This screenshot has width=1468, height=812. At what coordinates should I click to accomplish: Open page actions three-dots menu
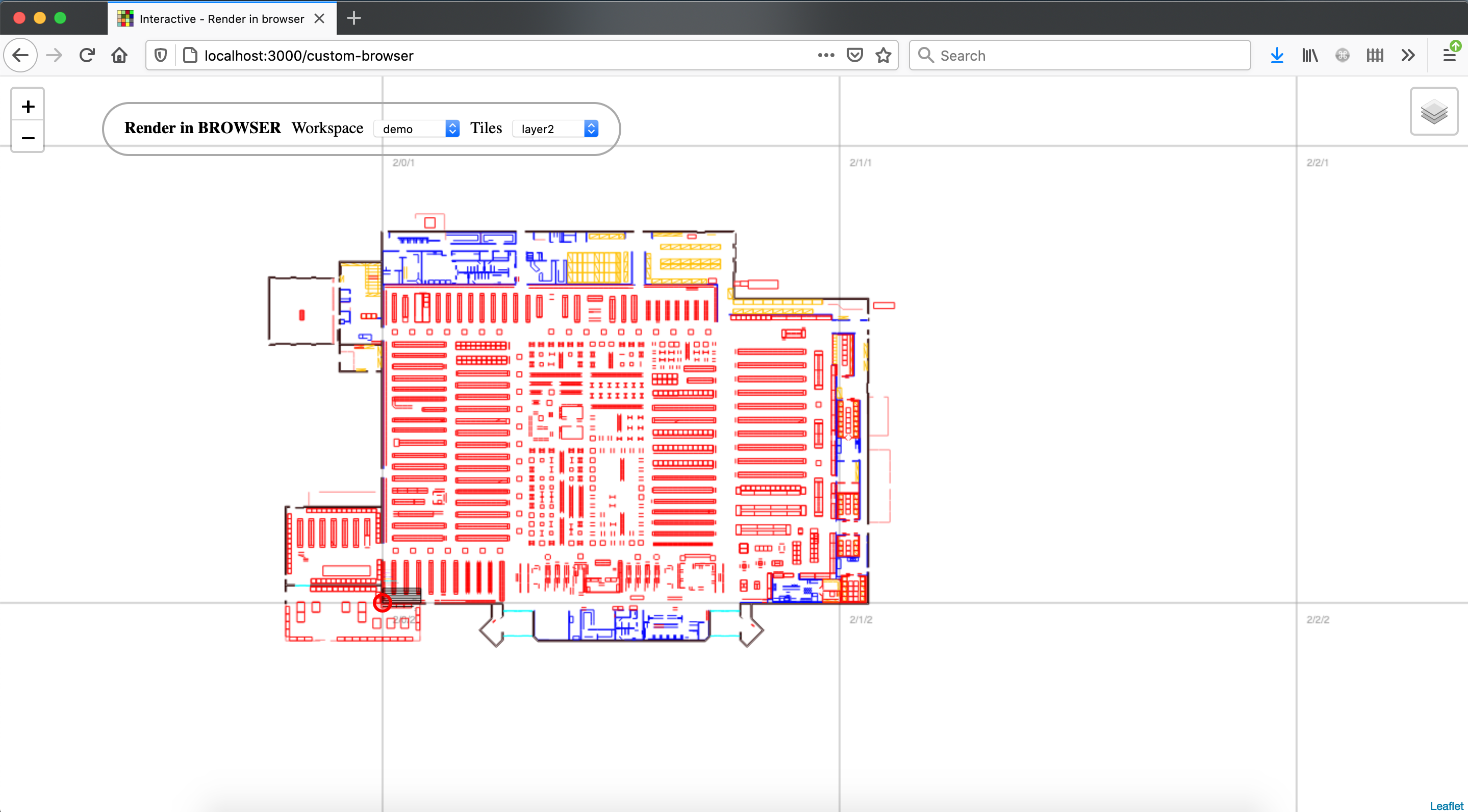click(x=826, y=55)
